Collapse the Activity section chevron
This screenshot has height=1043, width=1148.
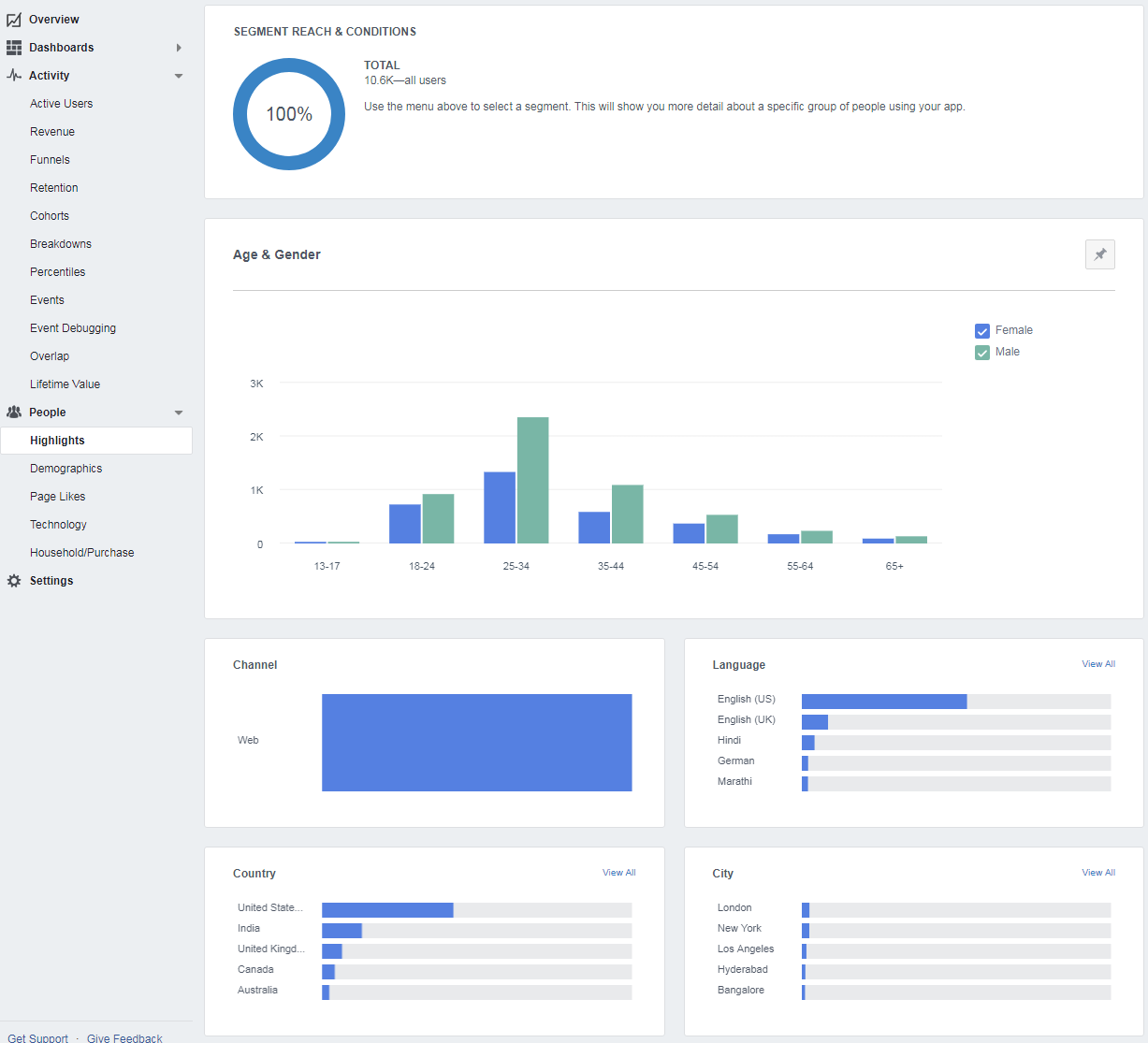click(178, 75)
